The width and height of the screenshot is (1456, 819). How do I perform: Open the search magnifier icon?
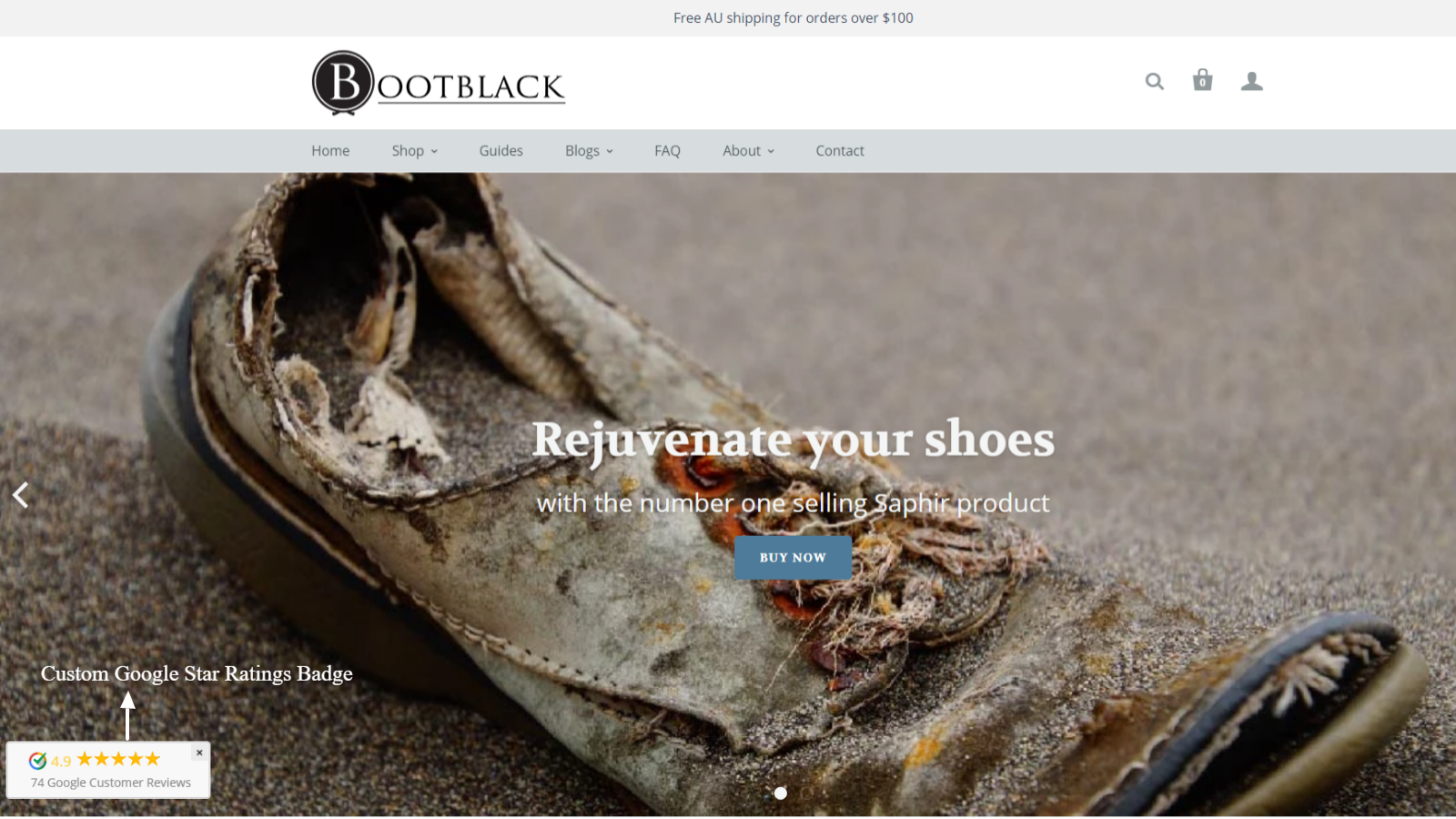coord(1154,82)
